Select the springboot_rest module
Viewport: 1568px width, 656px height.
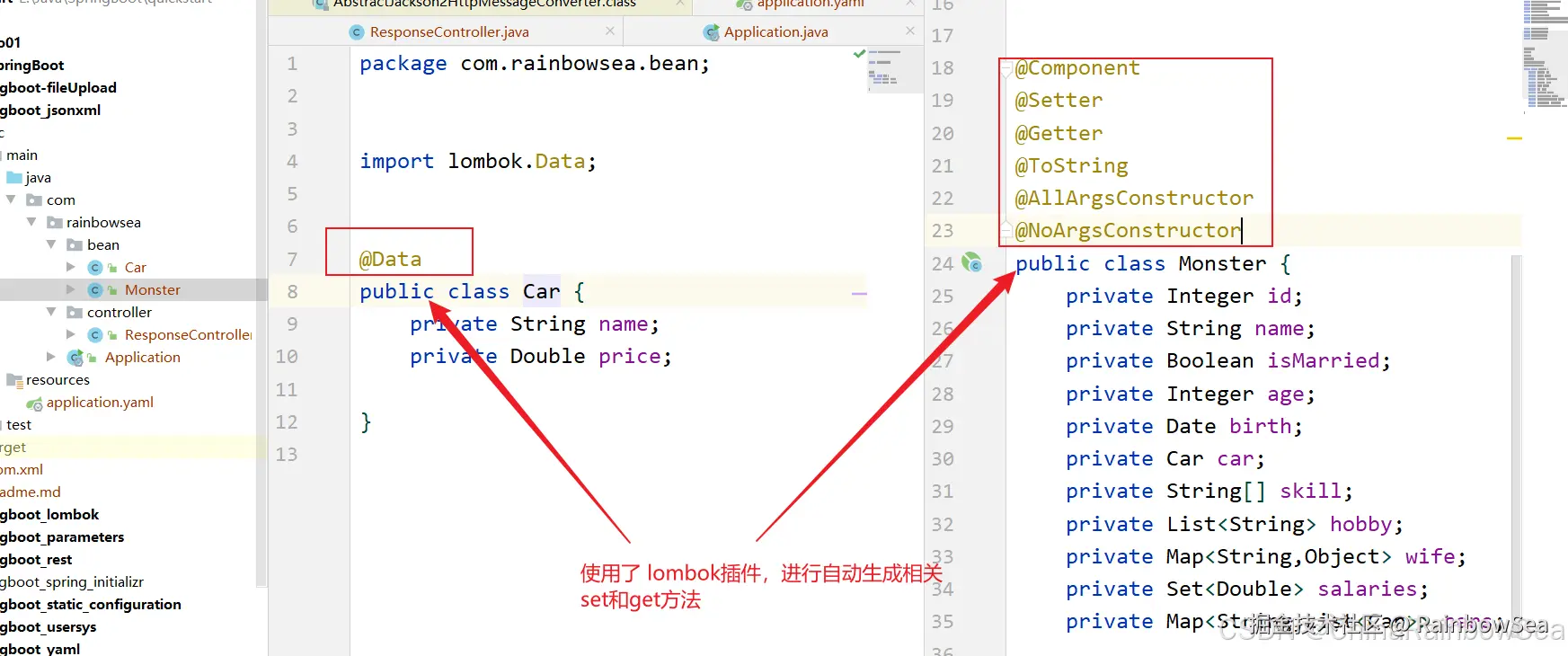pos(36,560)
